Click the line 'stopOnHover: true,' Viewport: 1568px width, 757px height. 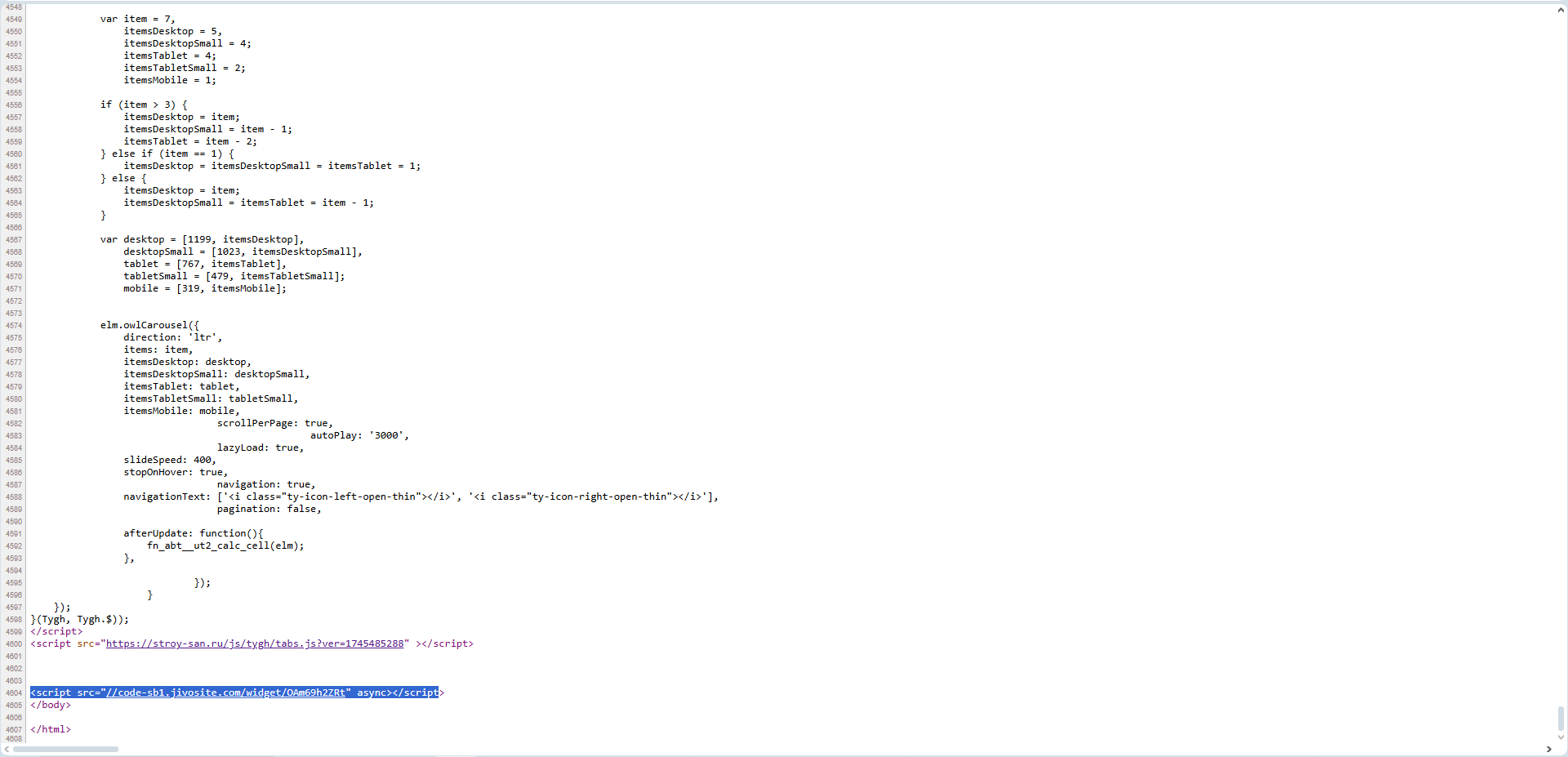click(x=176, y=472)
